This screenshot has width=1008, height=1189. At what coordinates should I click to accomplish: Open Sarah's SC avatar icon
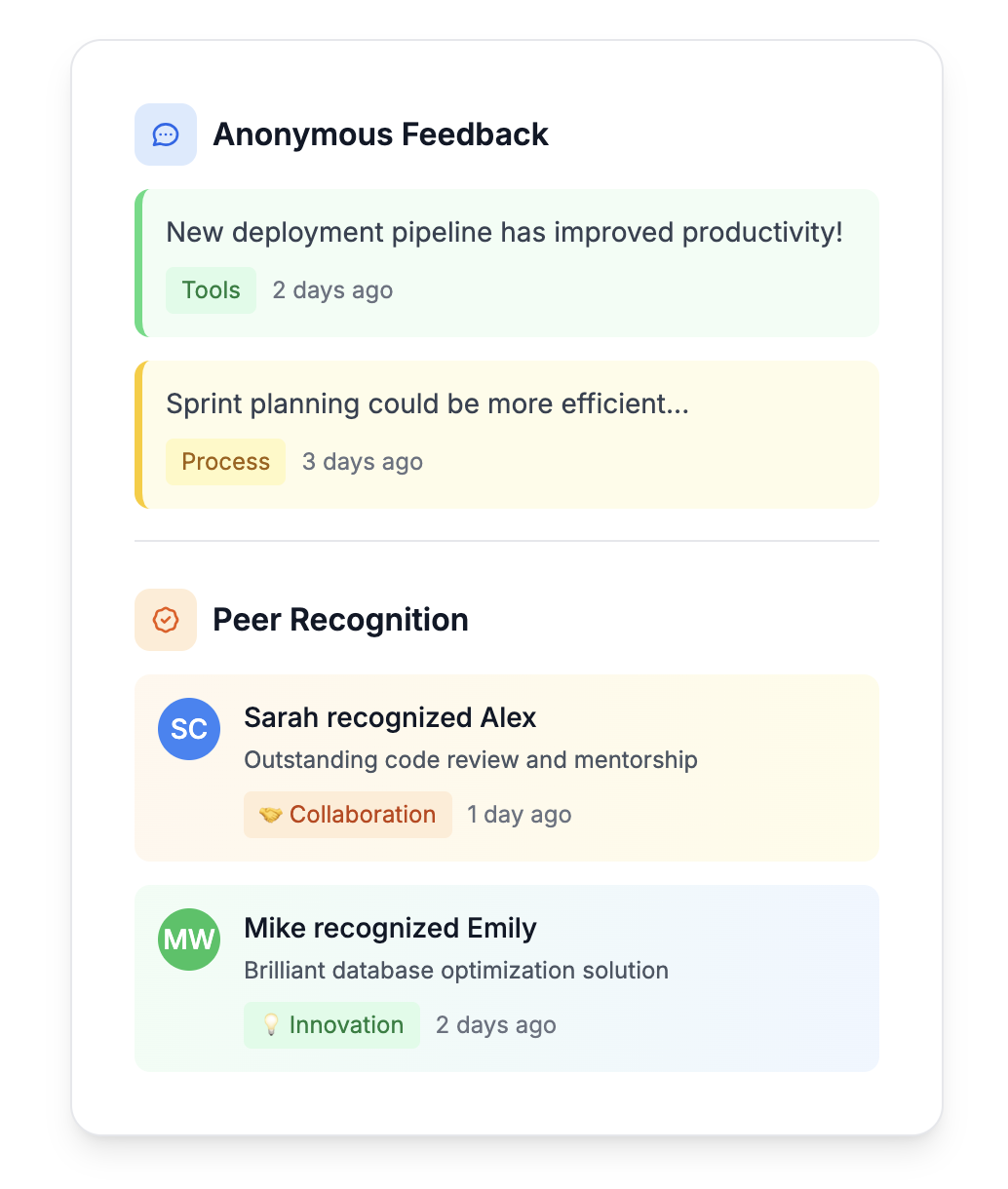189,729
